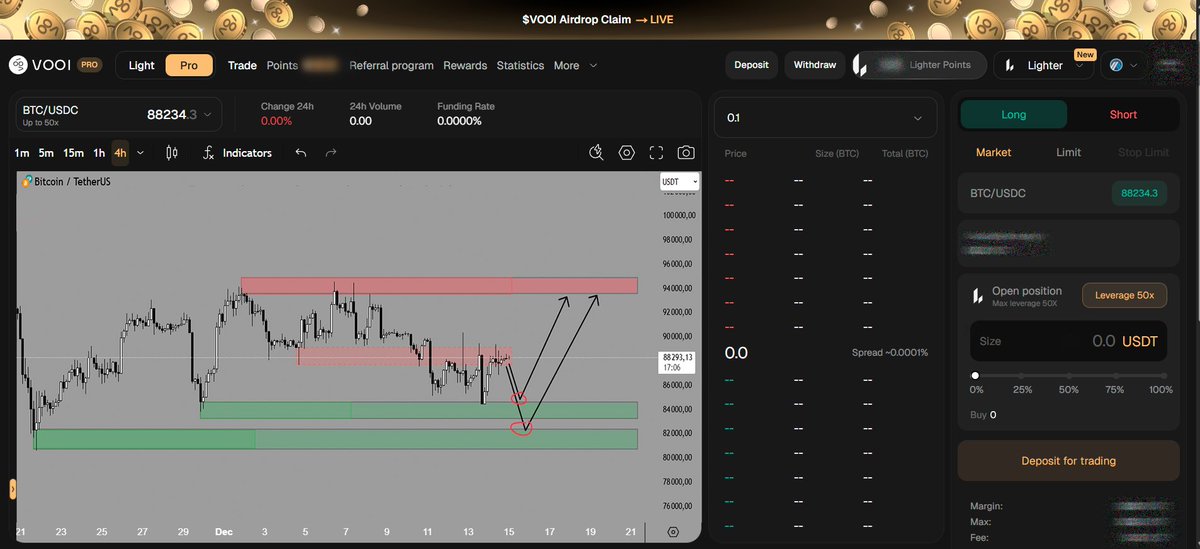Open candlestick chart type selector
This screenshot has height=549, width=1200.
coord(171,153)
